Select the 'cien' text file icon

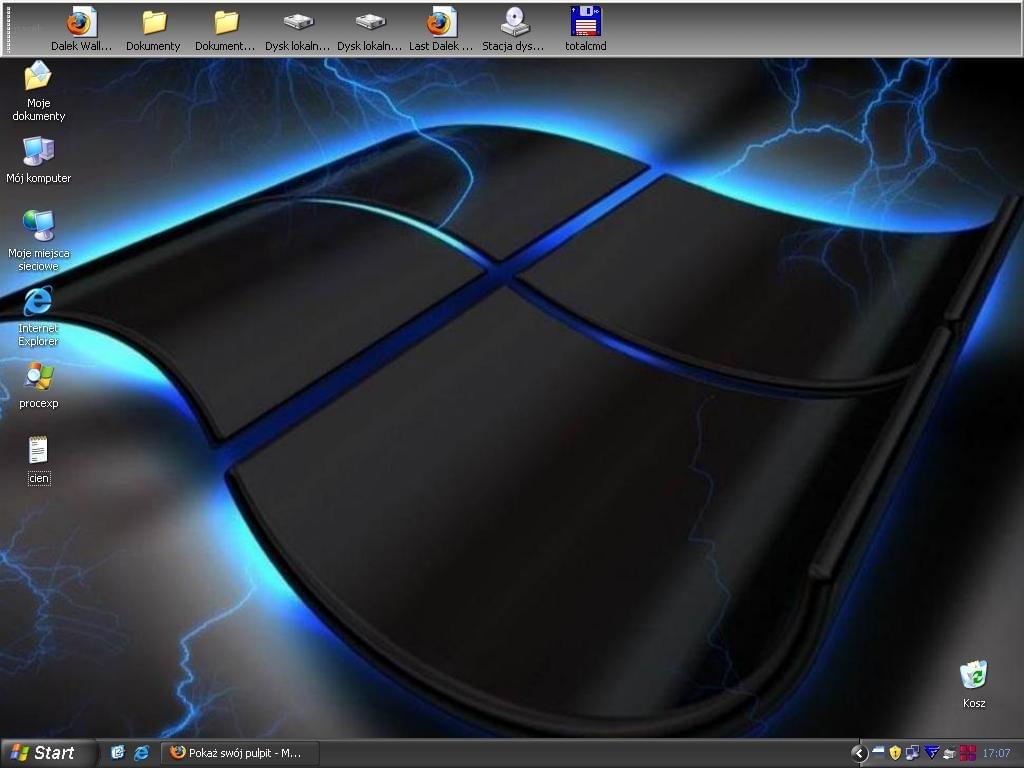(39, 460)
